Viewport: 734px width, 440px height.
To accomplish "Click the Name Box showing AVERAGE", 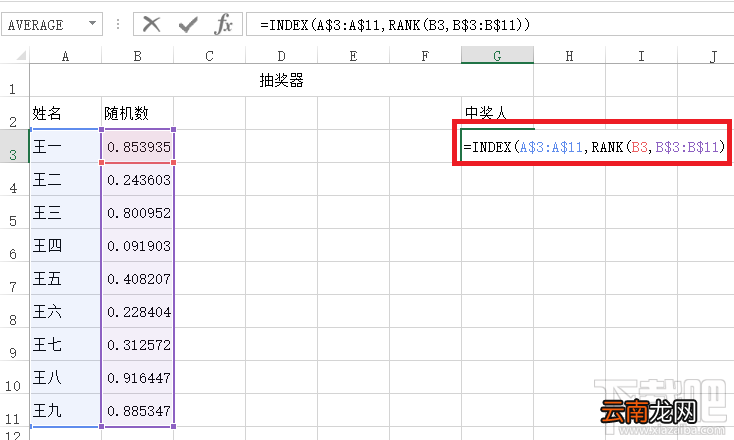I will (x=51, y=24).
